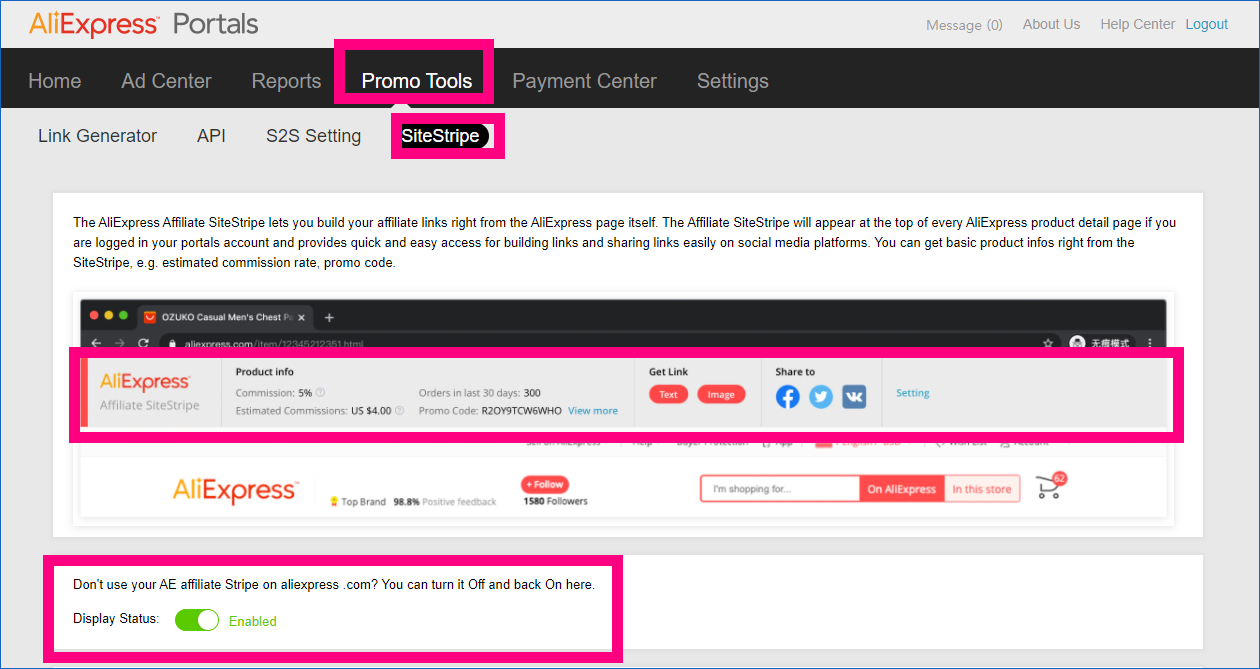
Task: Click the Twitter share icon
Action: (821, 397)
